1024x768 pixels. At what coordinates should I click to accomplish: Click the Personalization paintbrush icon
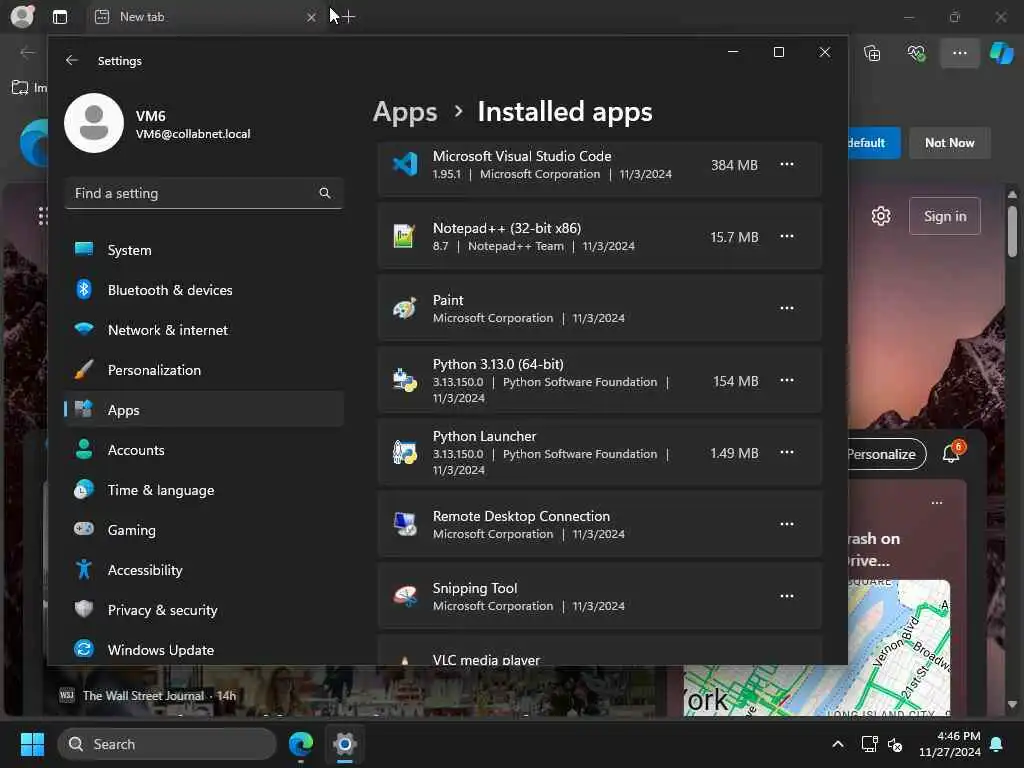tap(84, 370)
